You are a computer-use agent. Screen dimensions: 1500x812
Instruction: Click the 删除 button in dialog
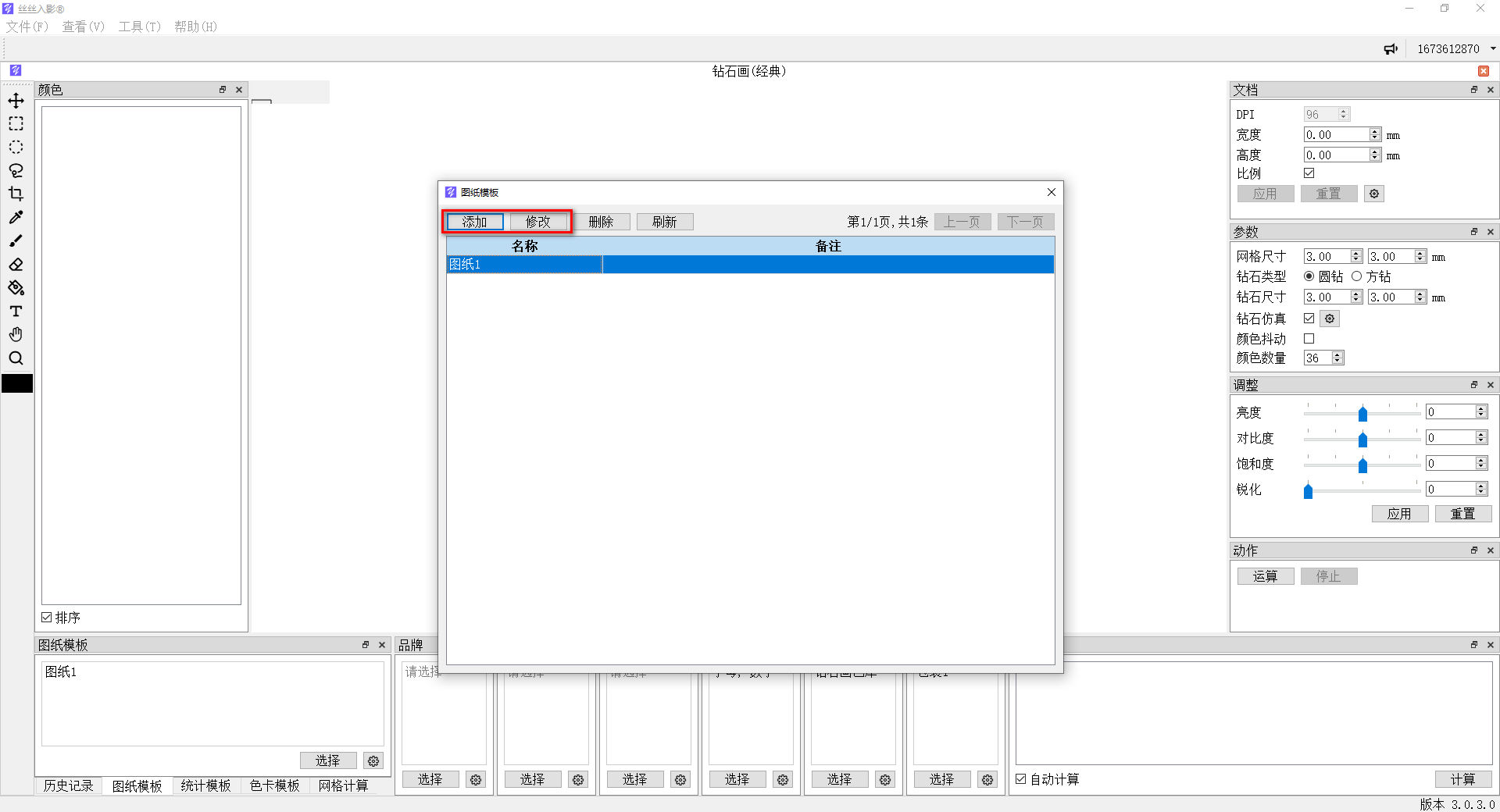(x=601, y=222)
